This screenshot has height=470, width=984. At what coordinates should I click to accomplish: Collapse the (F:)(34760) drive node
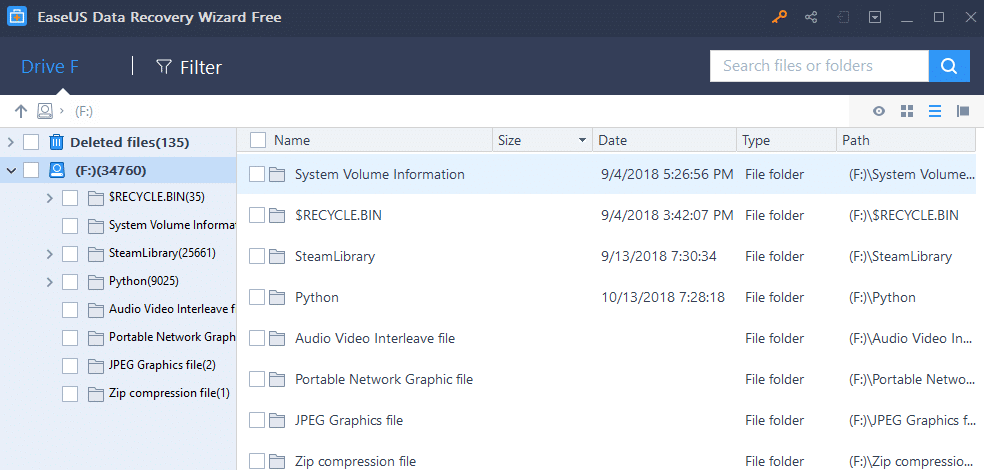coord(11,170)
